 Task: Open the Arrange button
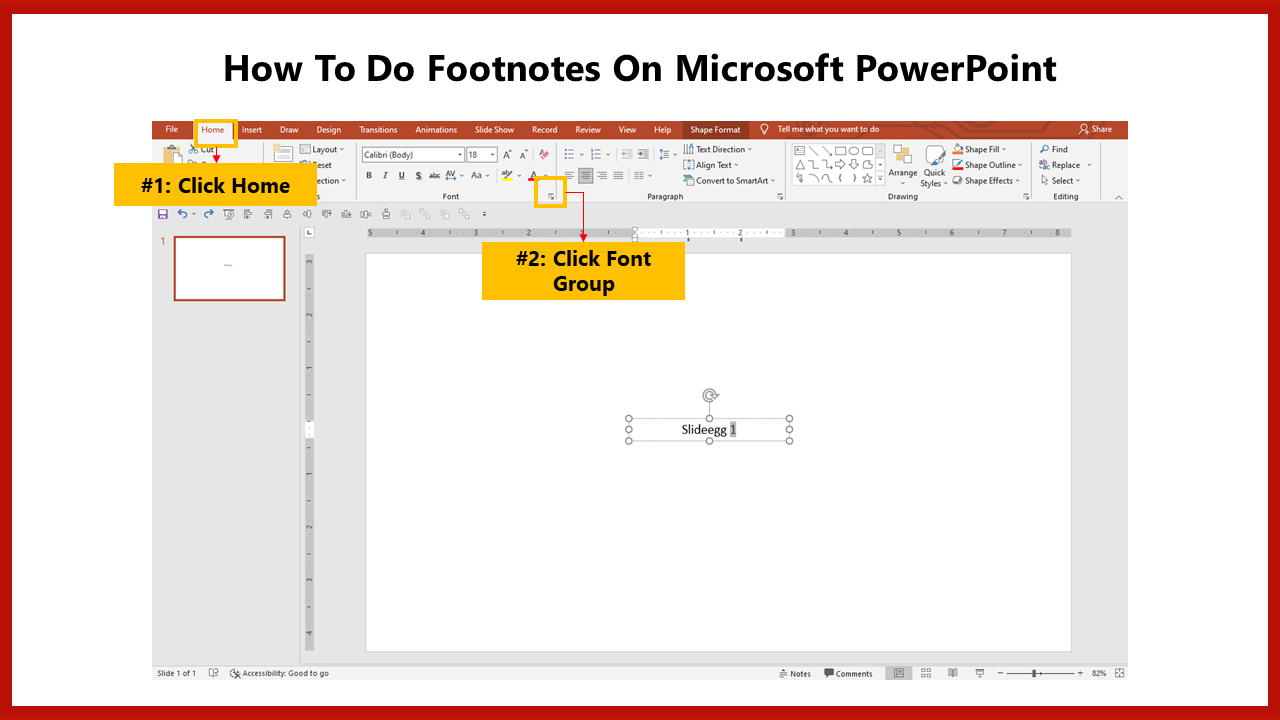(x=903, y=165)
